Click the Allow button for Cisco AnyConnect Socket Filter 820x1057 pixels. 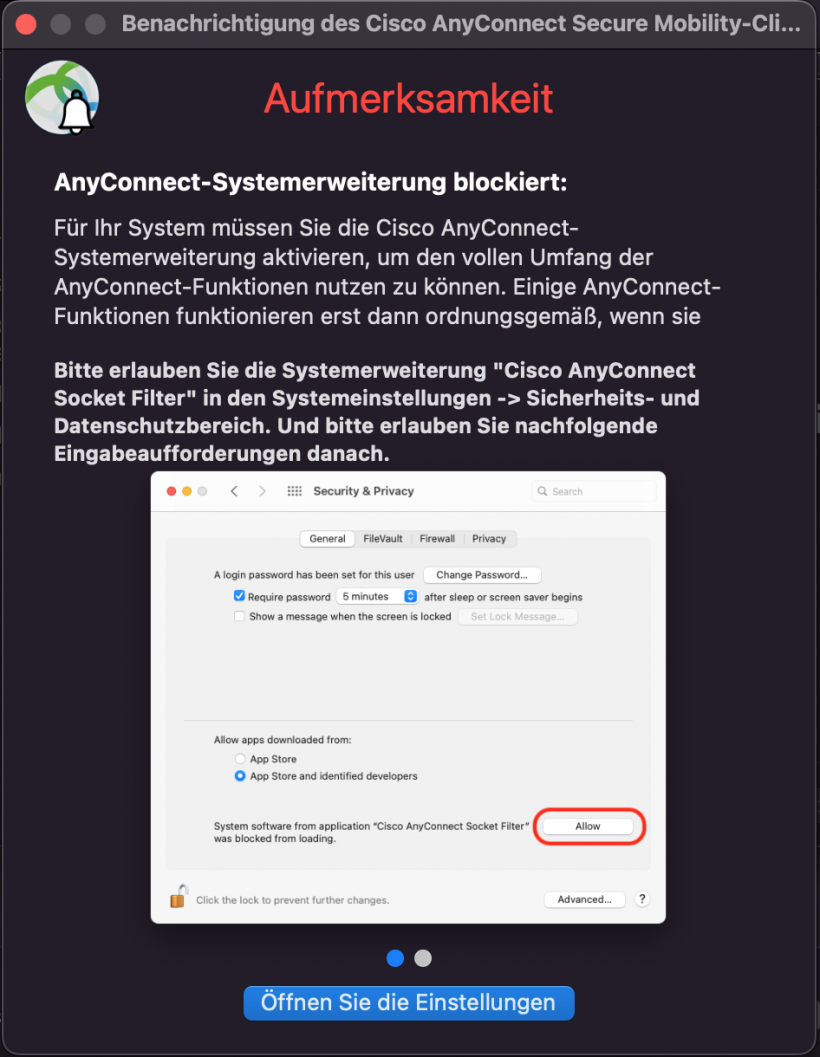tap(588, 826)
